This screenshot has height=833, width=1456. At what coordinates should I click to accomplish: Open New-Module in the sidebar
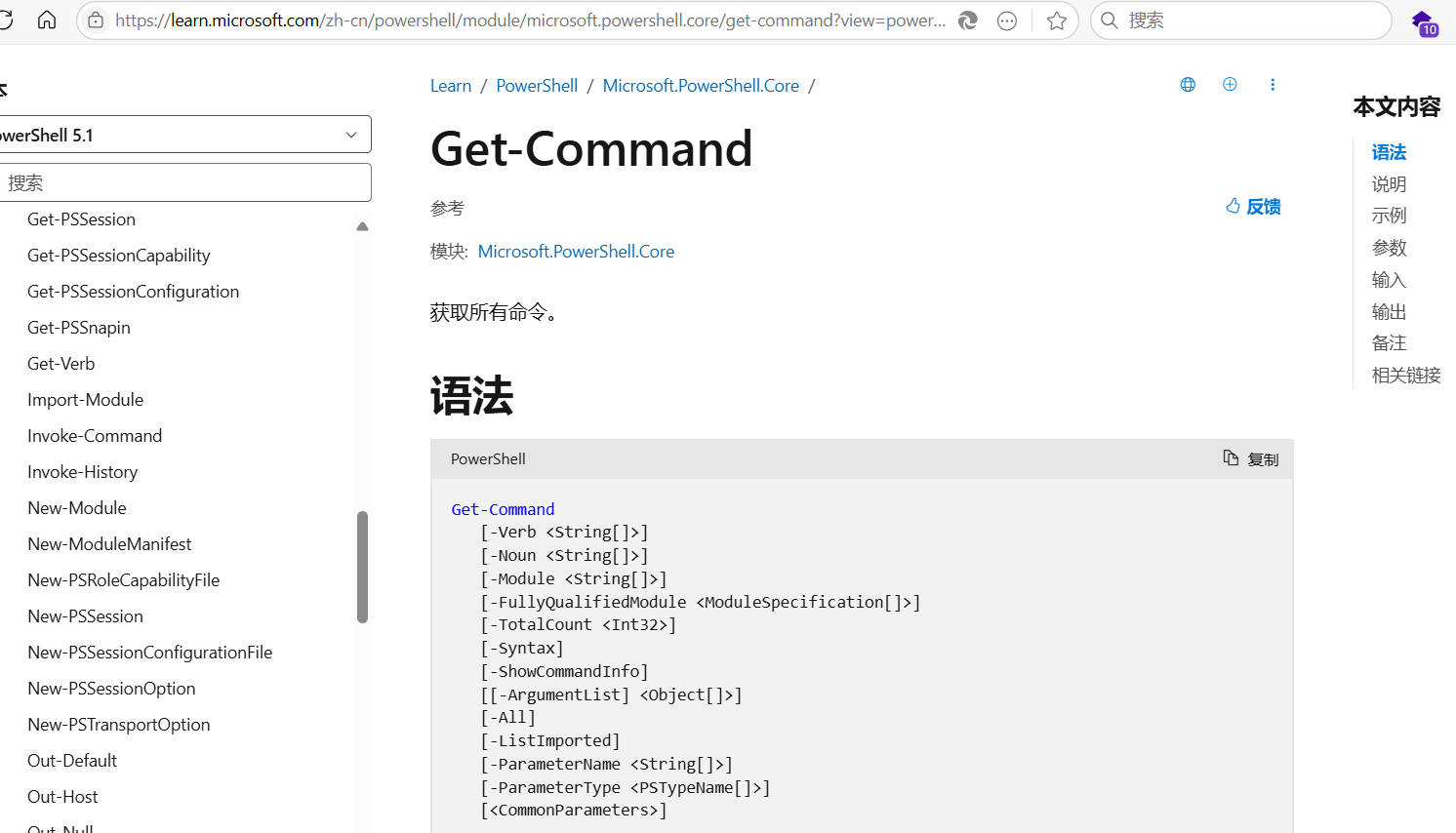(77, 508)
